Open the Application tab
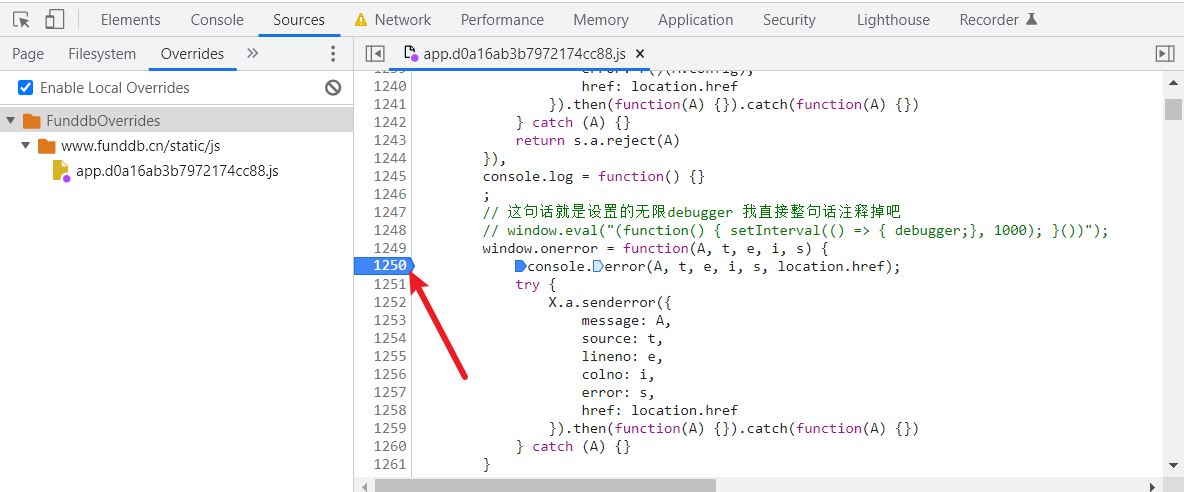This screenshot has width=1184, height=492. (695, 20)
